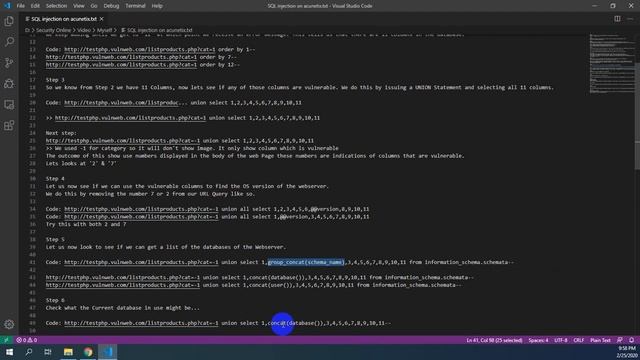Click the 'Step 4' heading text
Screen dimensions: 640x360
click(x=55, y=179)
